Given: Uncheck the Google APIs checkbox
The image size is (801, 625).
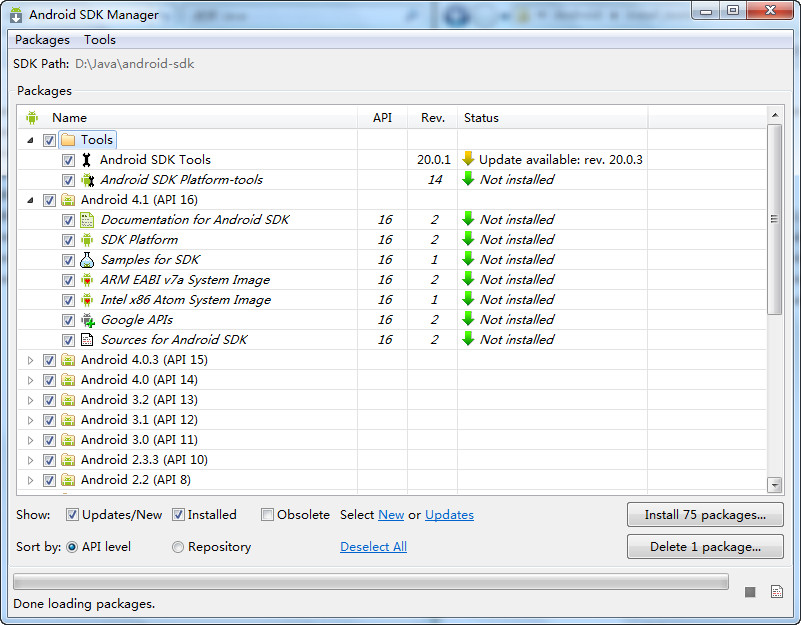Looking at the screenshot, I should click(x=68, y=320).
